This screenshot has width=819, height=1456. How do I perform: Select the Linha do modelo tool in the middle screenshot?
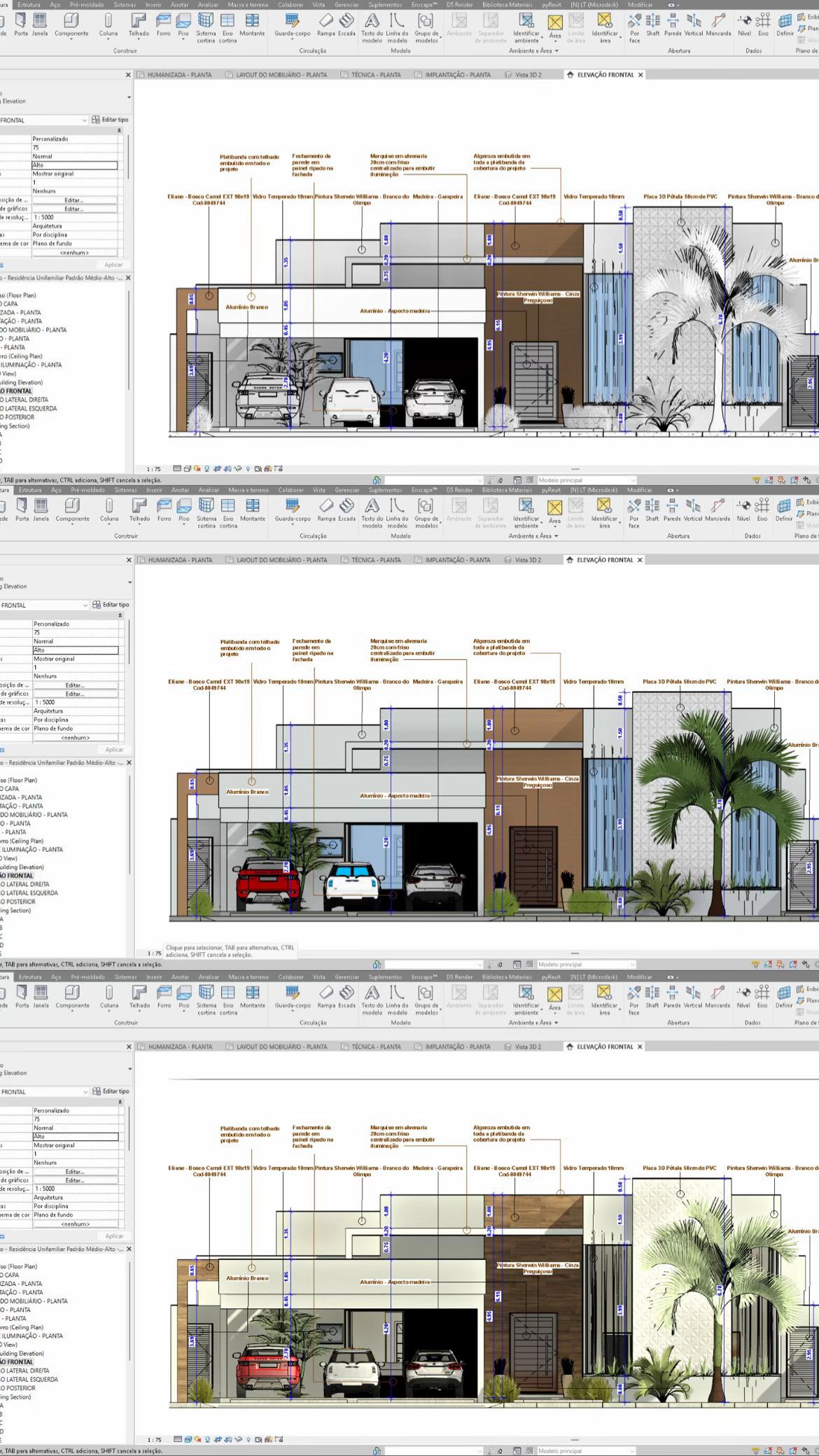click(397, 513)
